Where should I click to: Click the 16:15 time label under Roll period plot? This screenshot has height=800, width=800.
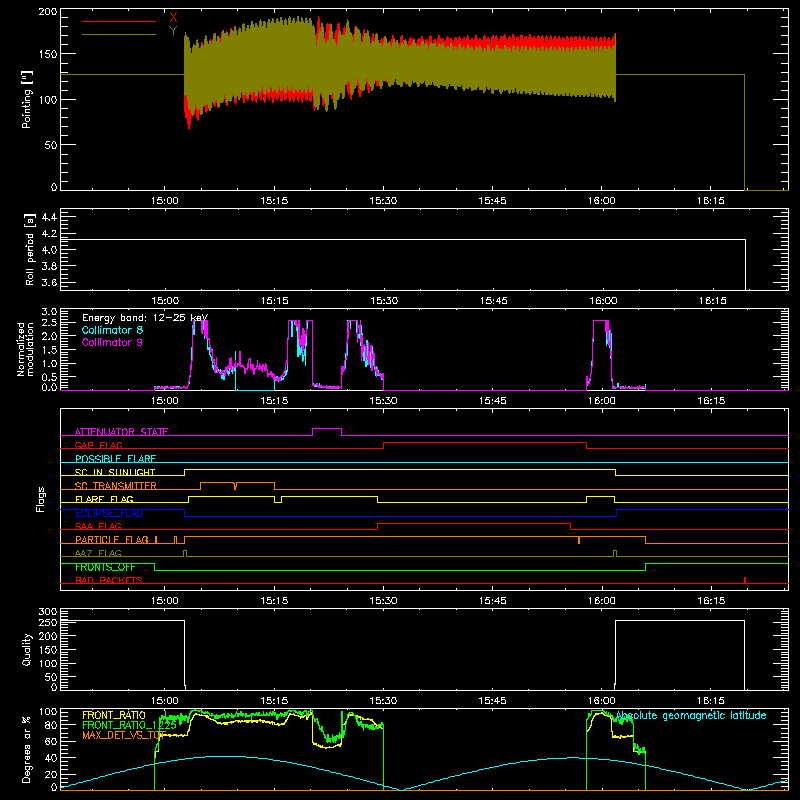[713, 301]
